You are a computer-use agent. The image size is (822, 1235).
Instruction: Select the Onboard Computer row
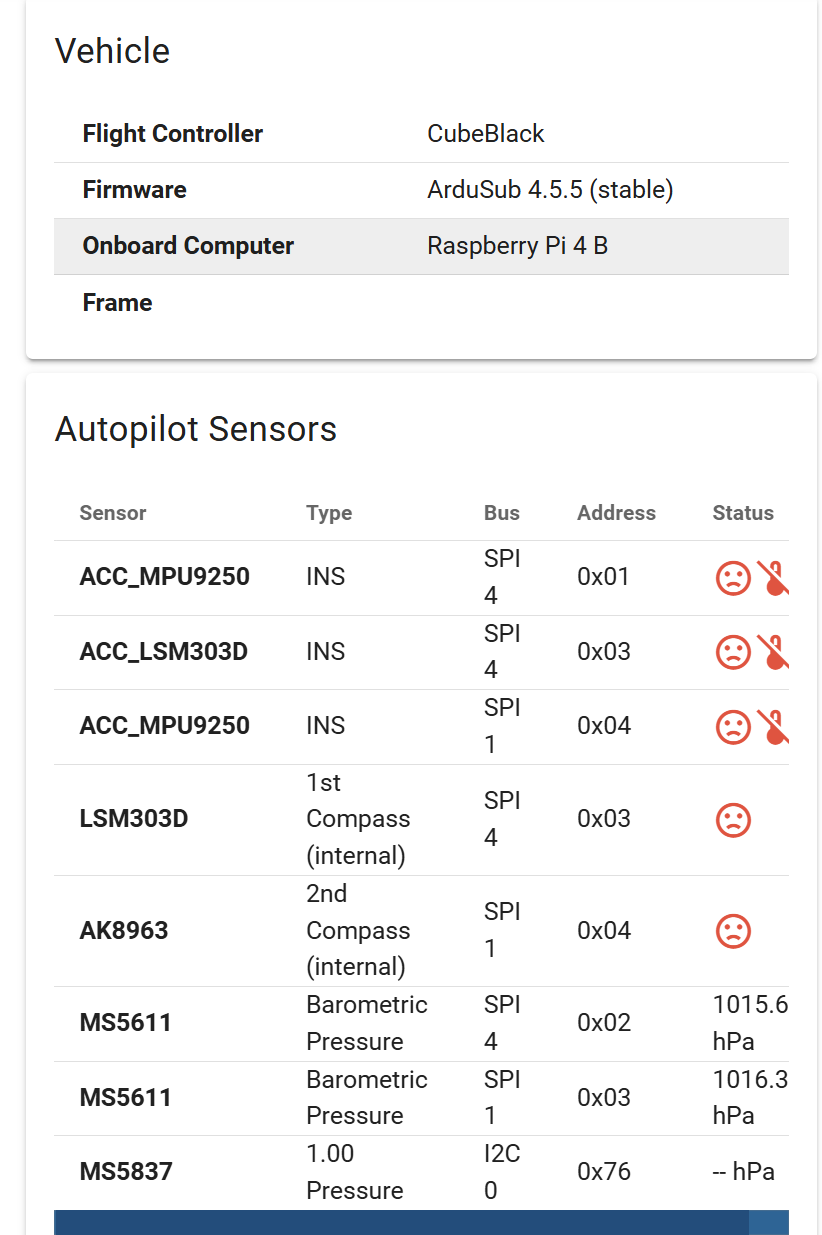[420, 246]
